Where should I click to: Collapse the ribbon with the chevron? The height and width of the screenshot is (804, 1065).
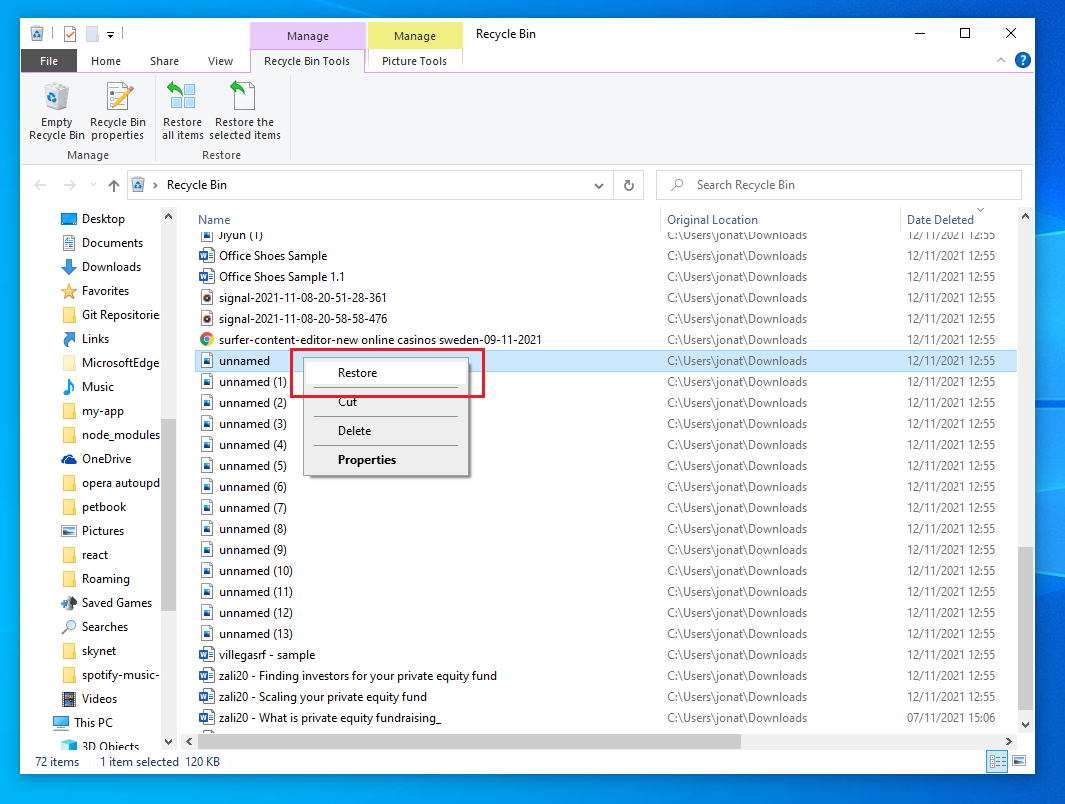click(1002, 61)
